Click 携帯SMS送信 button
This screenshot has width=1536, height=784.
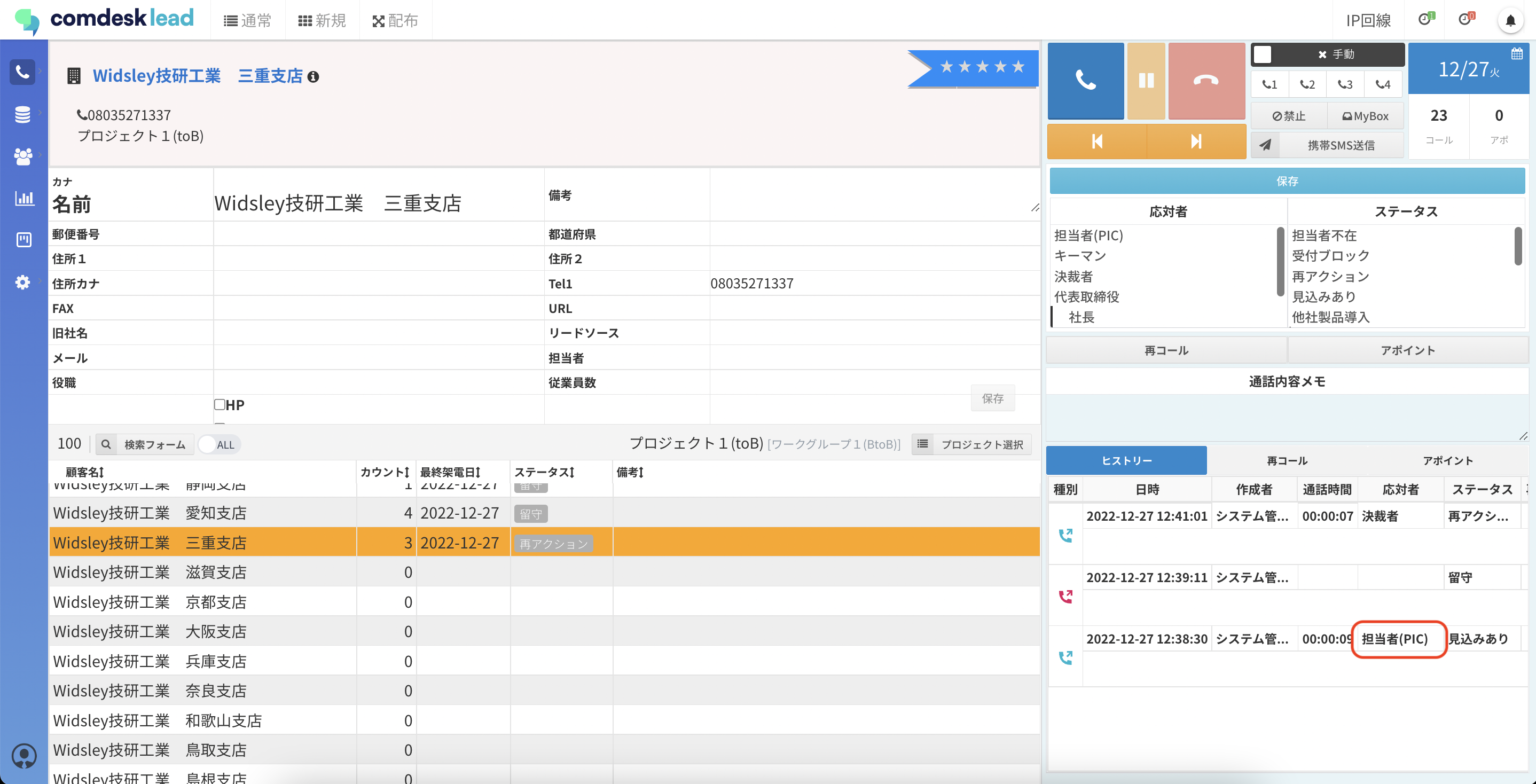coord(1341,145)
